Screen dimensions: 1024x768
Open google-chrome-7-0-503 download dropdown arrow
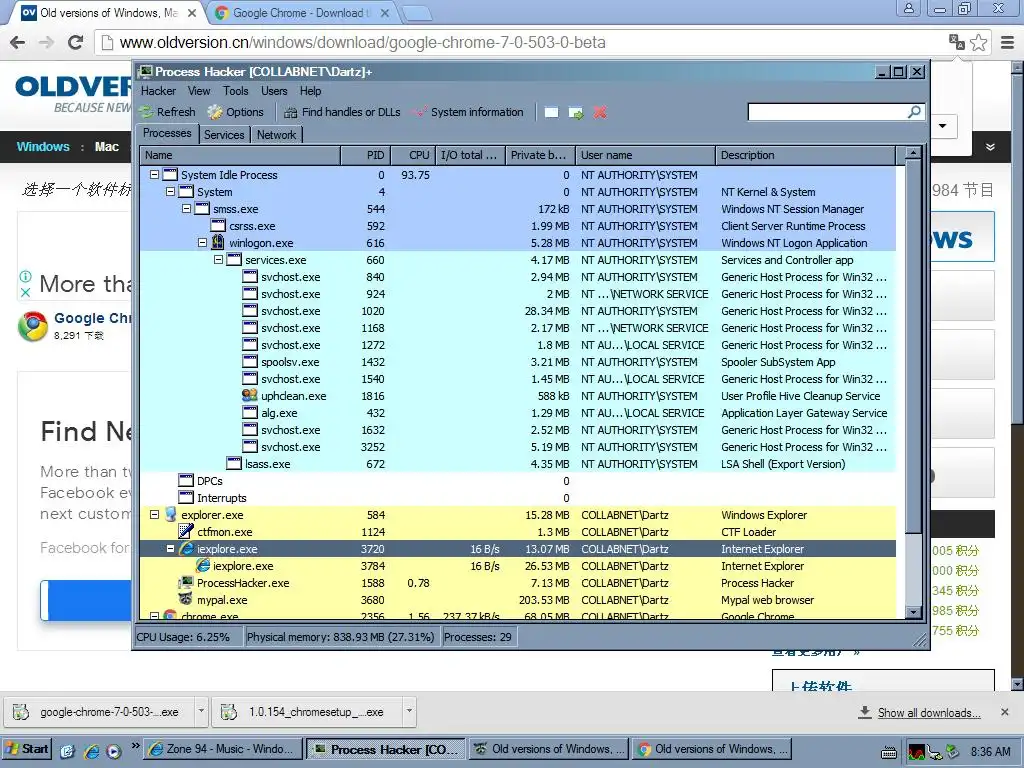[x=201, y=711]
